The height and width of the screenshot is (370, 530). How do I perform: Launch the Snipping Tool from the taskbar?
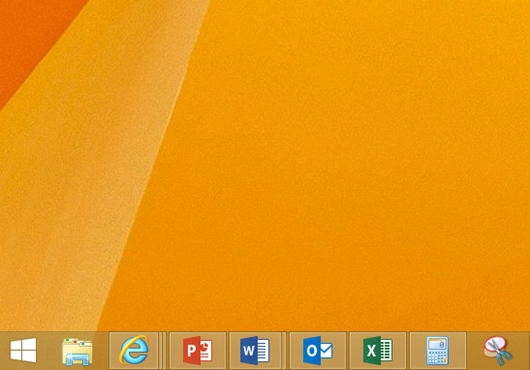click(x=498, y=350)
